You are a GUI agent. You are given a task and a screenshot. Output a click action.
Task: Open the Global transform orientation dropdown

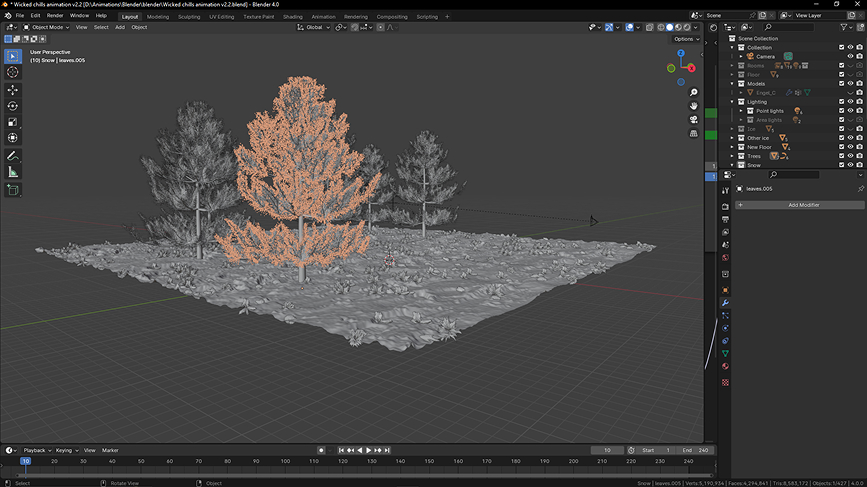pyautogui.click(x=315, y=27)
